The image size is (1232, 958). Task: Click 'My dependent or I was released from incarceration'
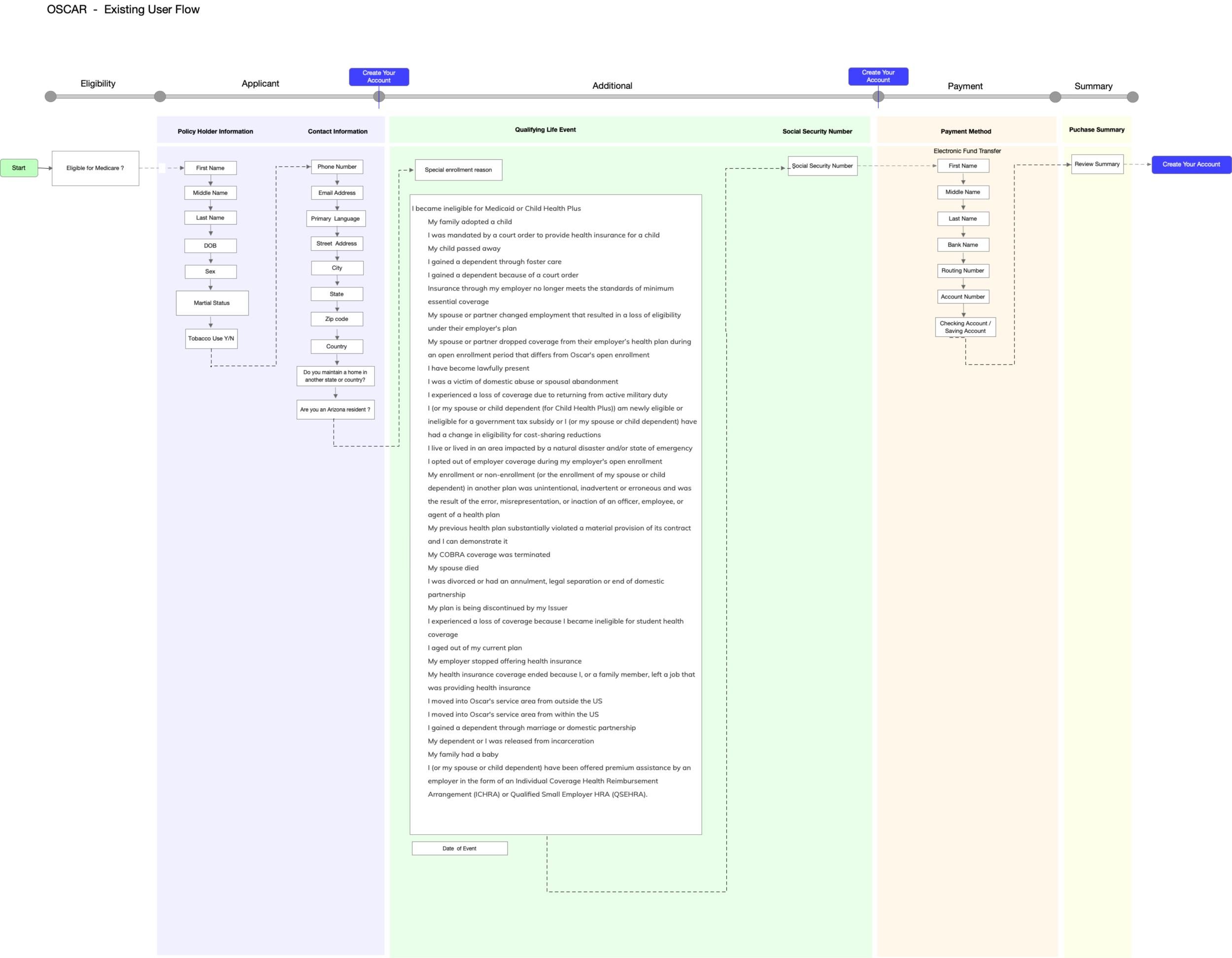(511, 741)
